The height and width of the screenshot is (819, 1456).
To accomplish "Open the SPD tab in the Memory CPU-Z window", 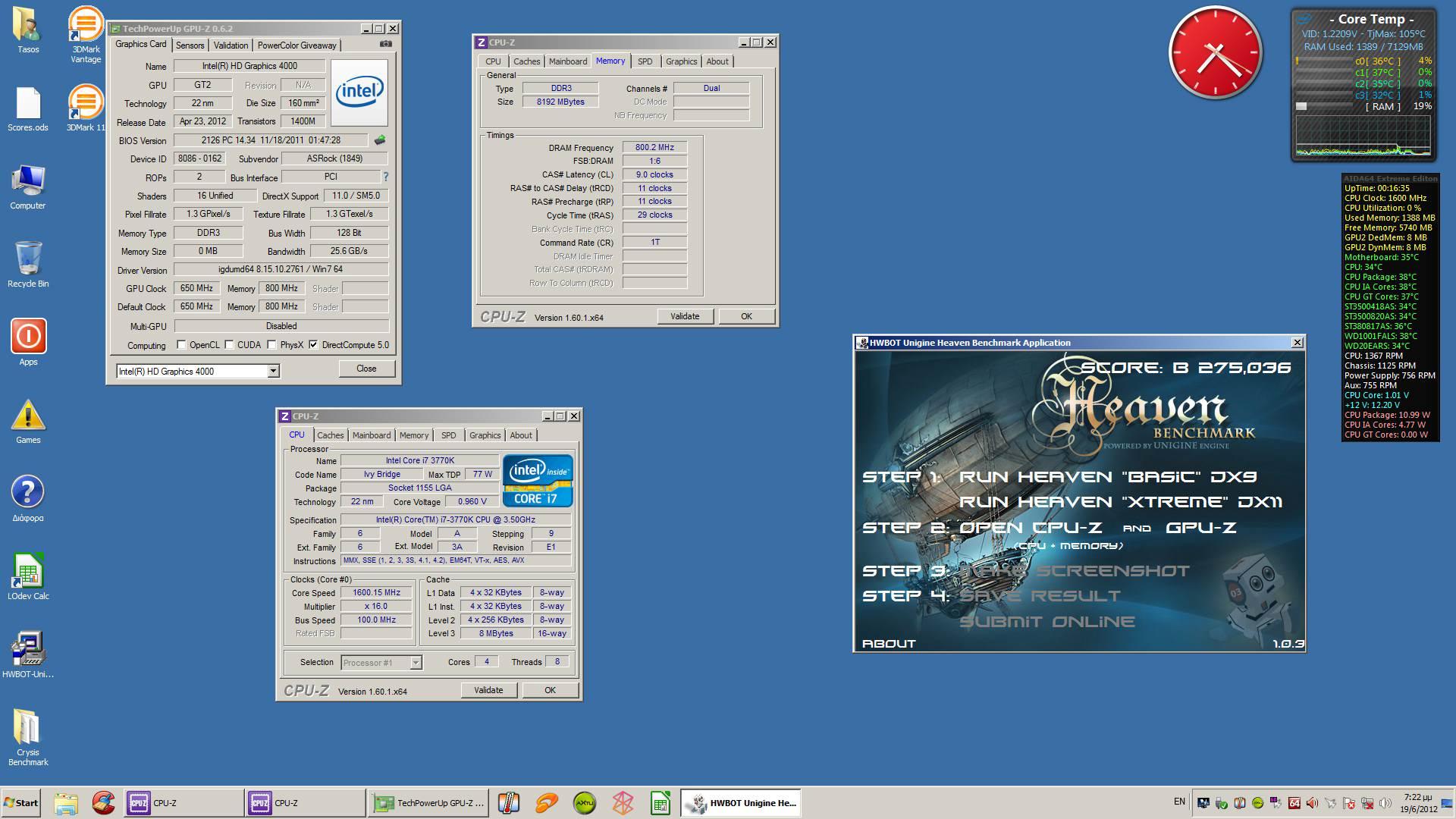I will [645, 61].
